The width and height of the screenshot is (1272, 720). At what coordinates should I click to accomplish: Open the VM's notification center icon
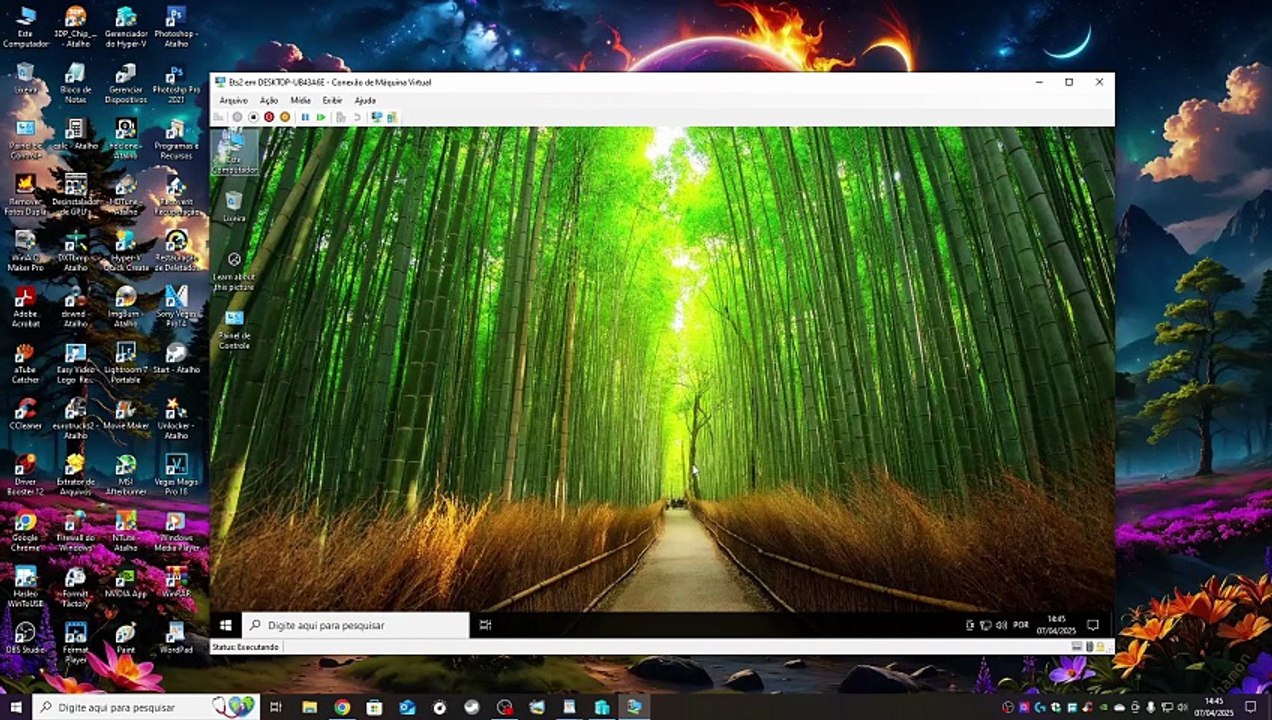click(x=1093, y=625)
